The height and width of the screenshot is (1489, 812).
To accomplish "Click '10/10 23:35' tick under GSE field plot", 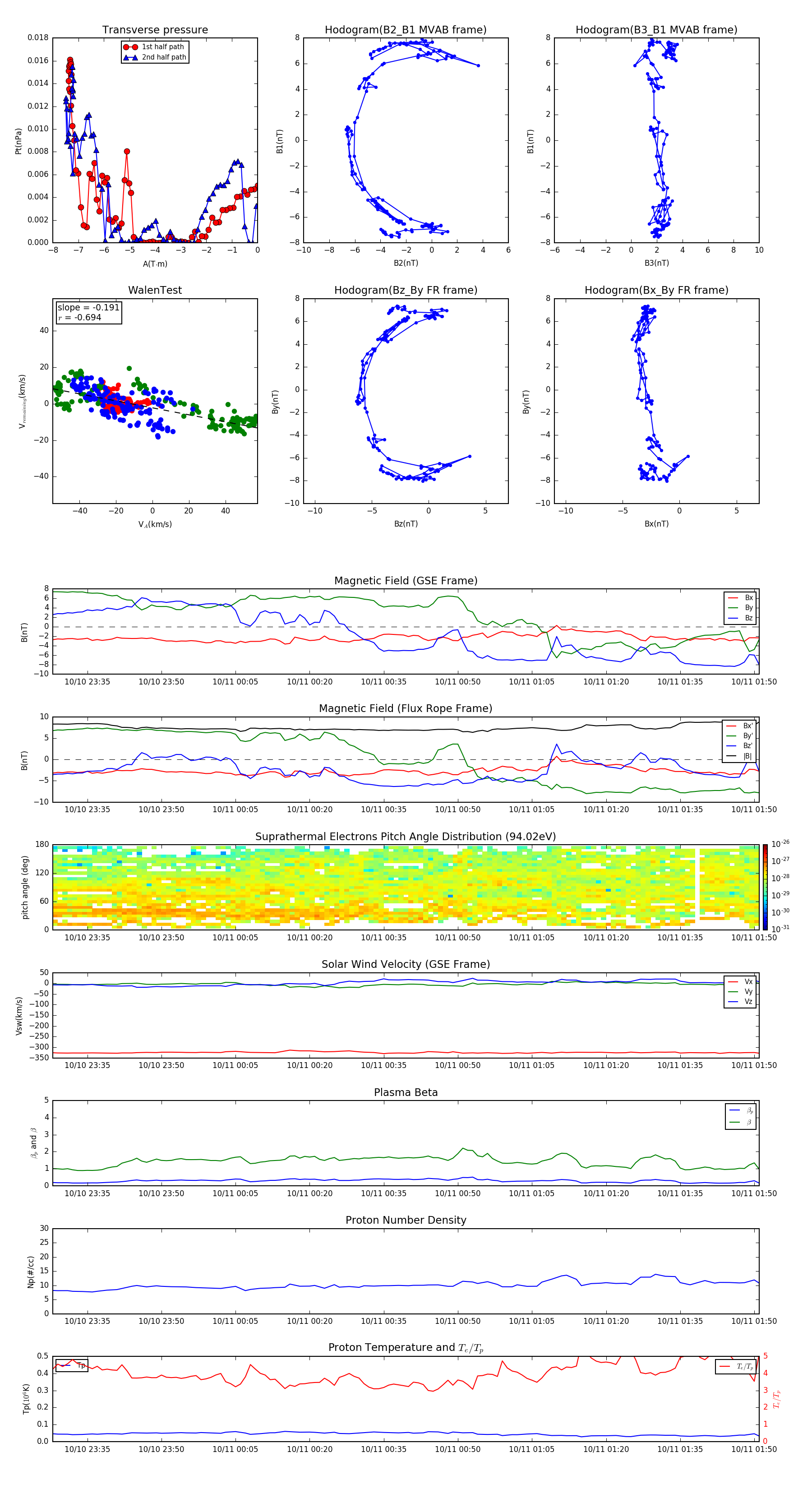I will (87, 682).
